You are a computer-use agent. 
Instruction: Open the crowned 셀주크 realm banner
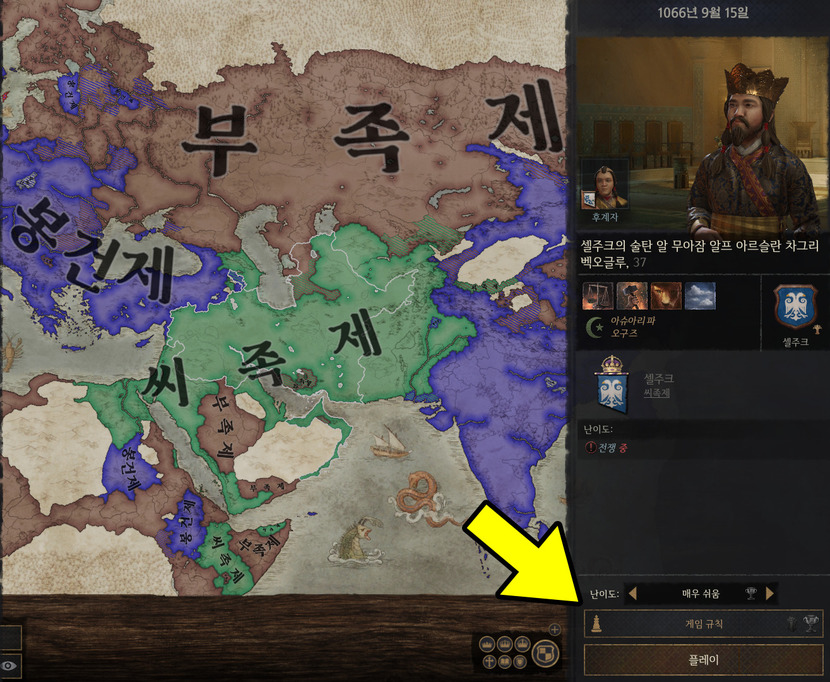[612, 385]
